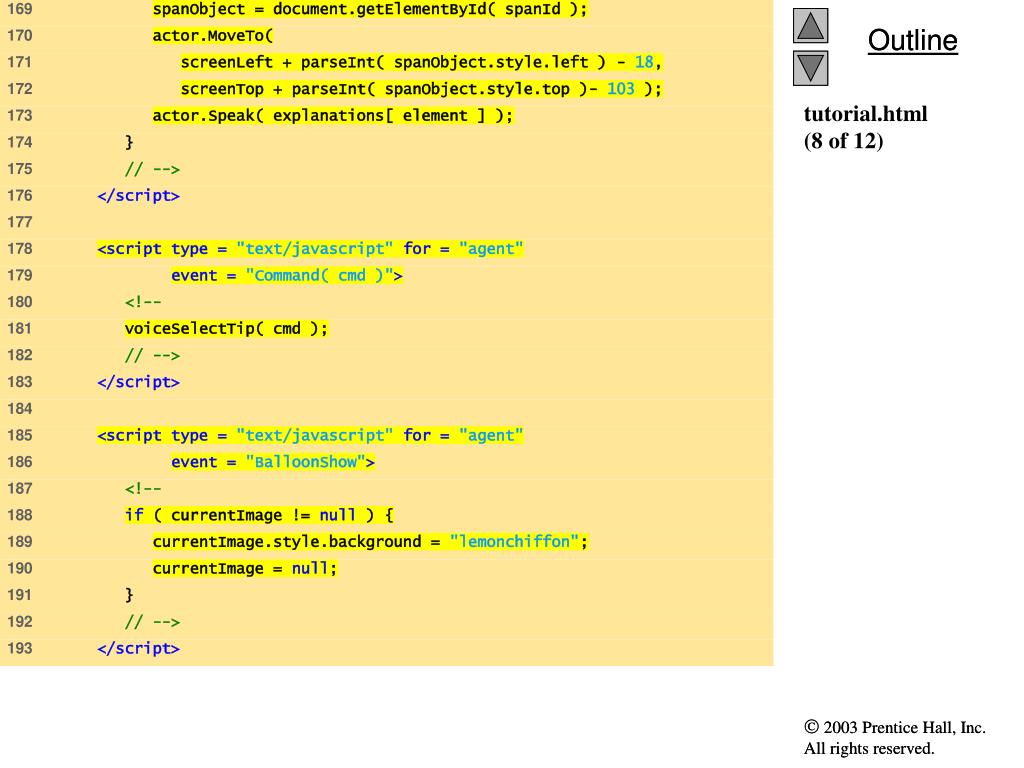Click the closing brace on line 191

129,595
